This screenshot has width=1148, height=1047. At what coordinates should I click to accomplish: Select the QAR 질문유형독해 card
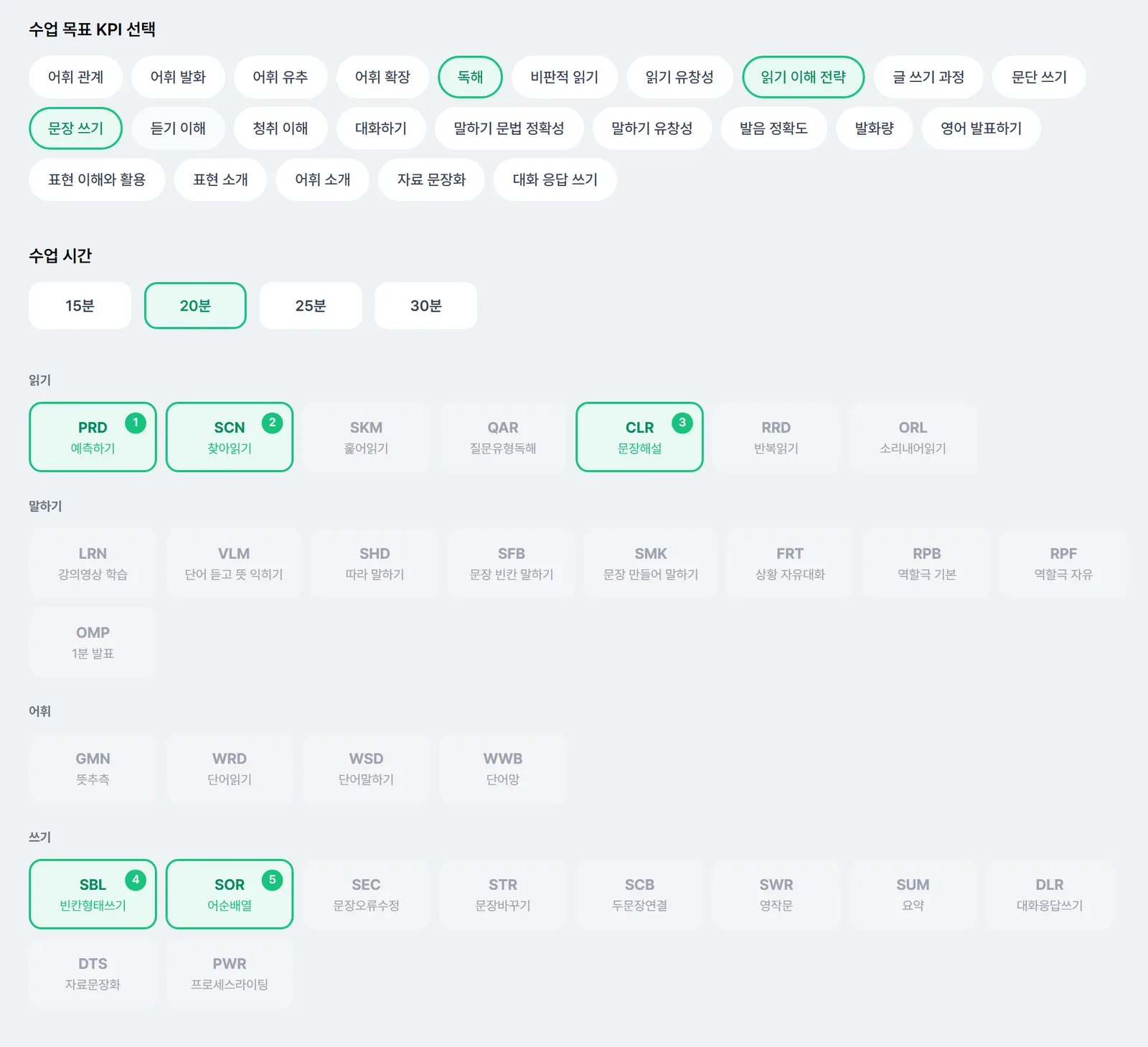point(503,437)
